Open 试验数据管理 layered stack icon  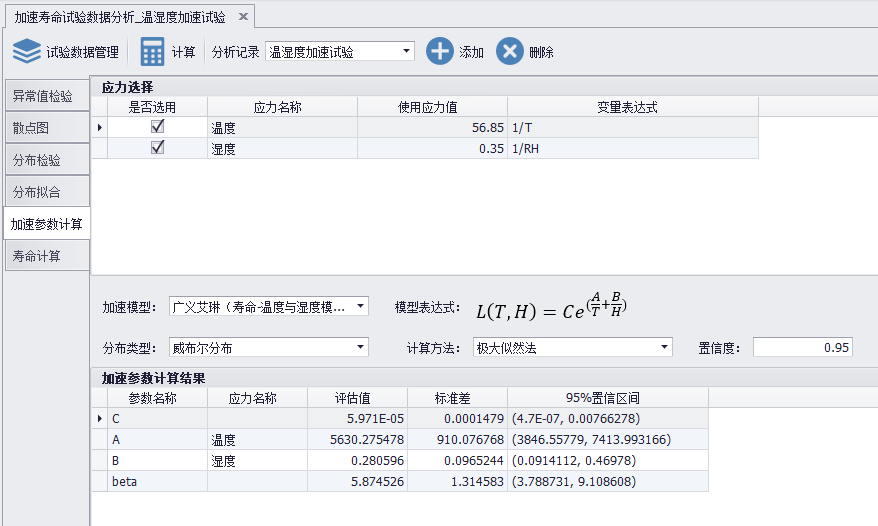26,52
